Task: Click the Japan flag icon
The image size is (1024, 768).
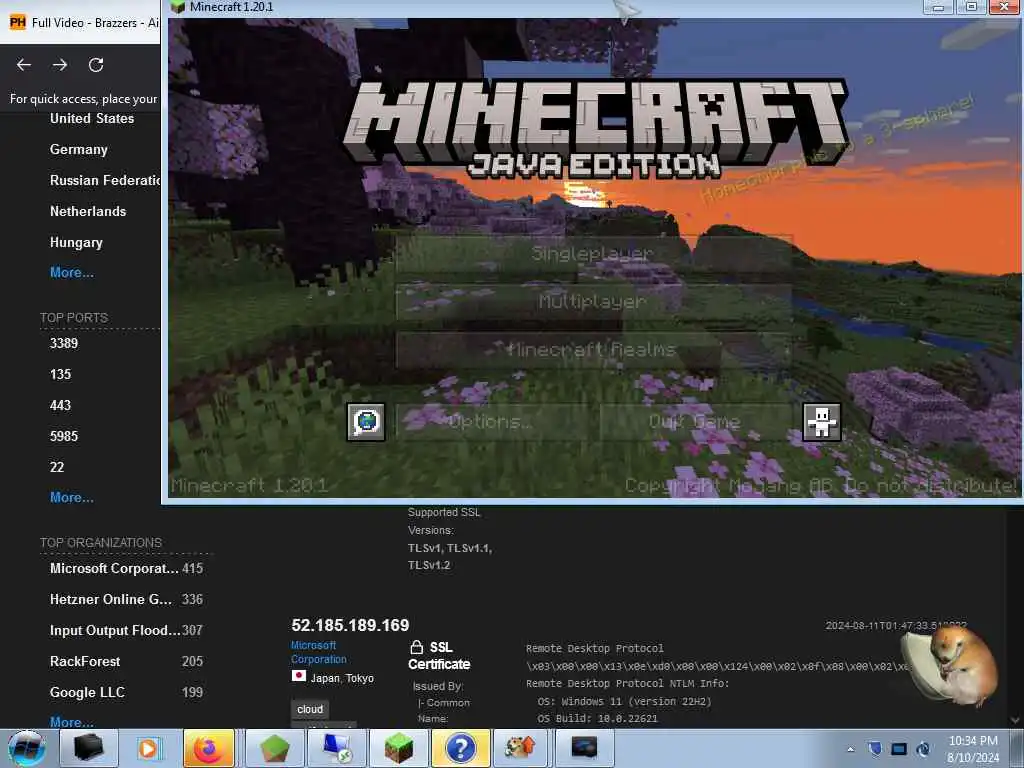Action: [298, 676]
